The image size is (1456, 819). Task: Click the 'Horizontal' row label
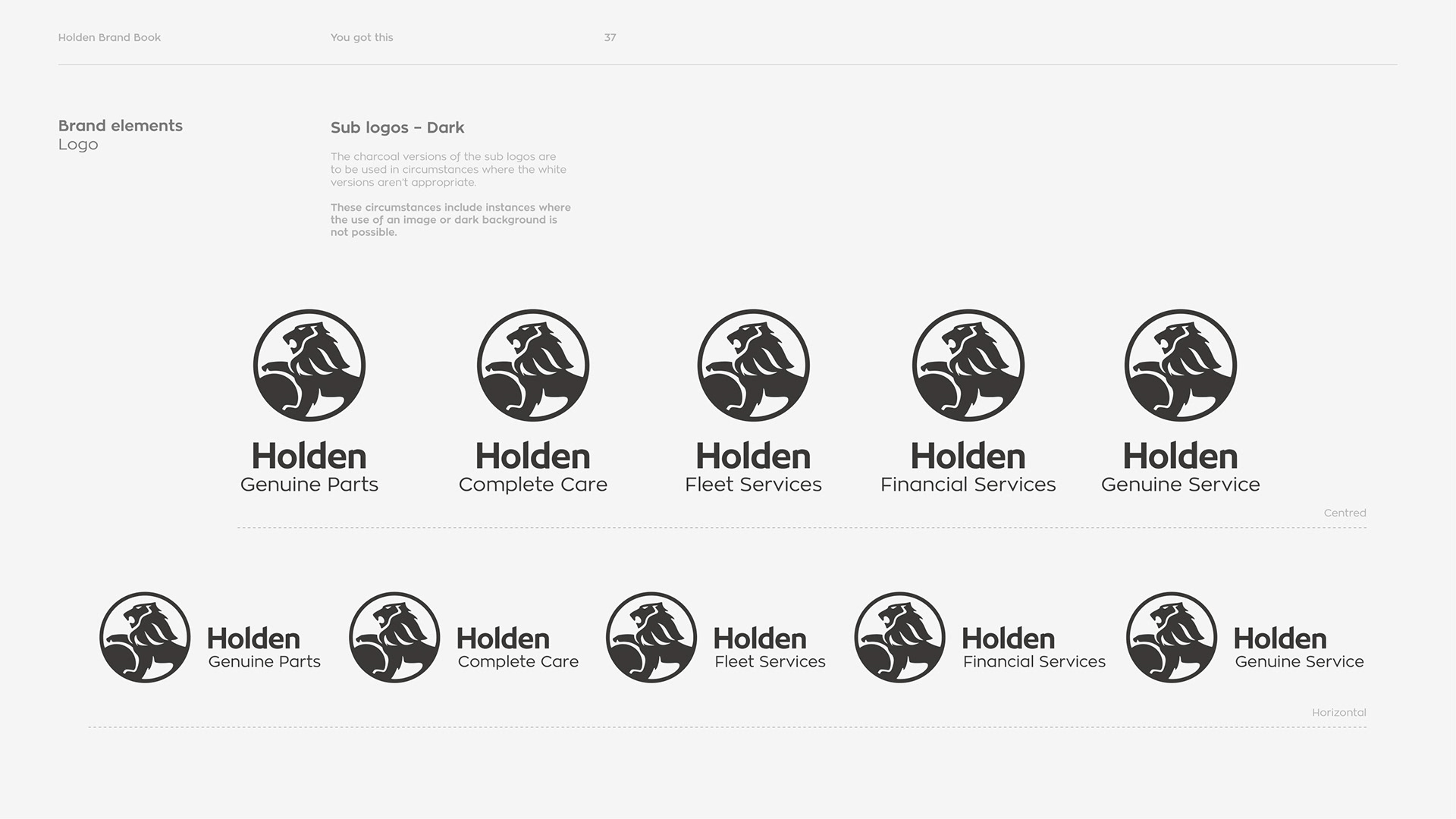click(x=1338, y=712)
